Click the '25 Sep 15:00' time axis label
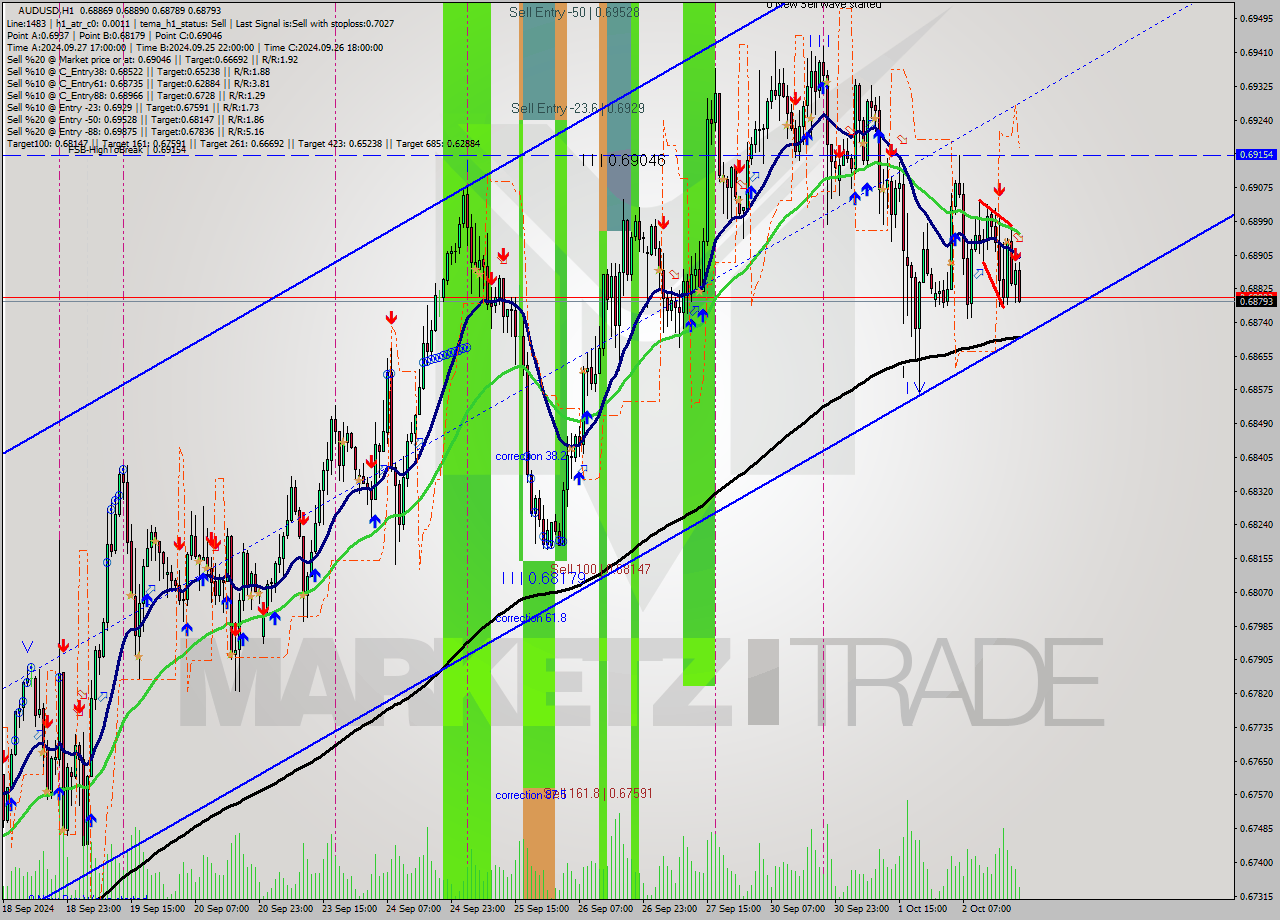The image size is (1280, 920). [542, 910]
